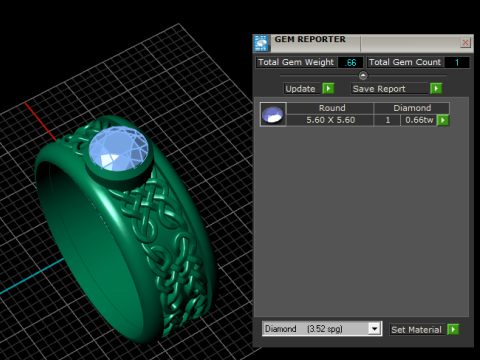Click the Round shape cell
480x360 pixels.
point(330,108)
